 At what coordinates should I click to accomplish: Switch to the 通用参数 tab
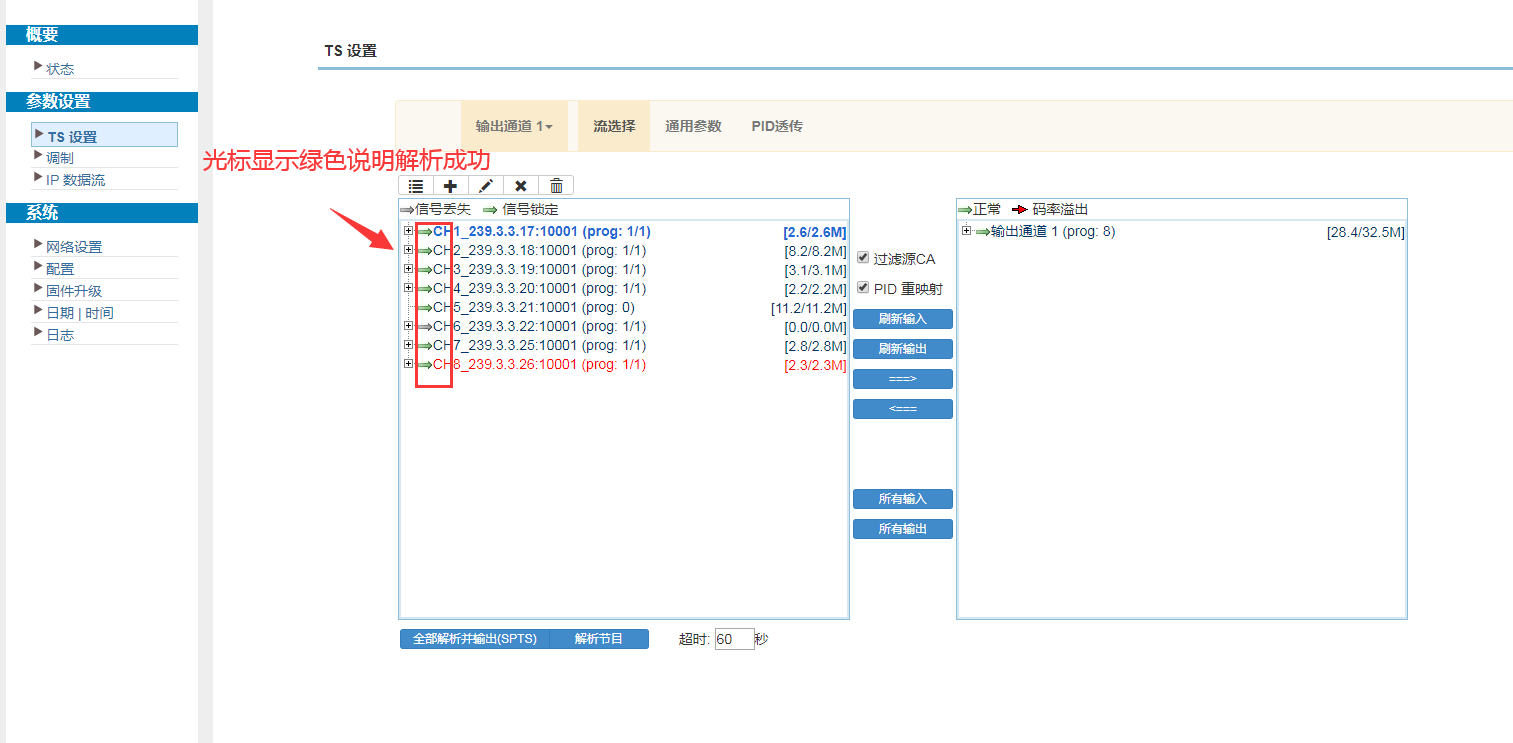(693, 127)
